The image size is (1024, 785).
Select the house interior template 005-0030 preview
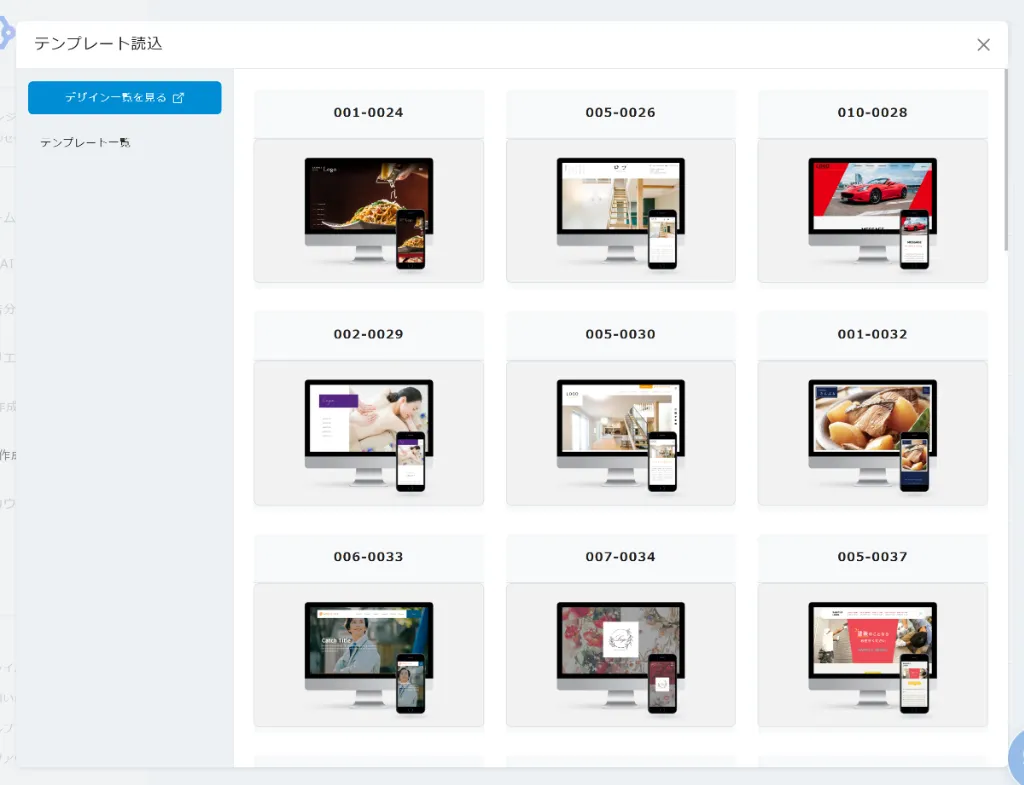[621, 433]
